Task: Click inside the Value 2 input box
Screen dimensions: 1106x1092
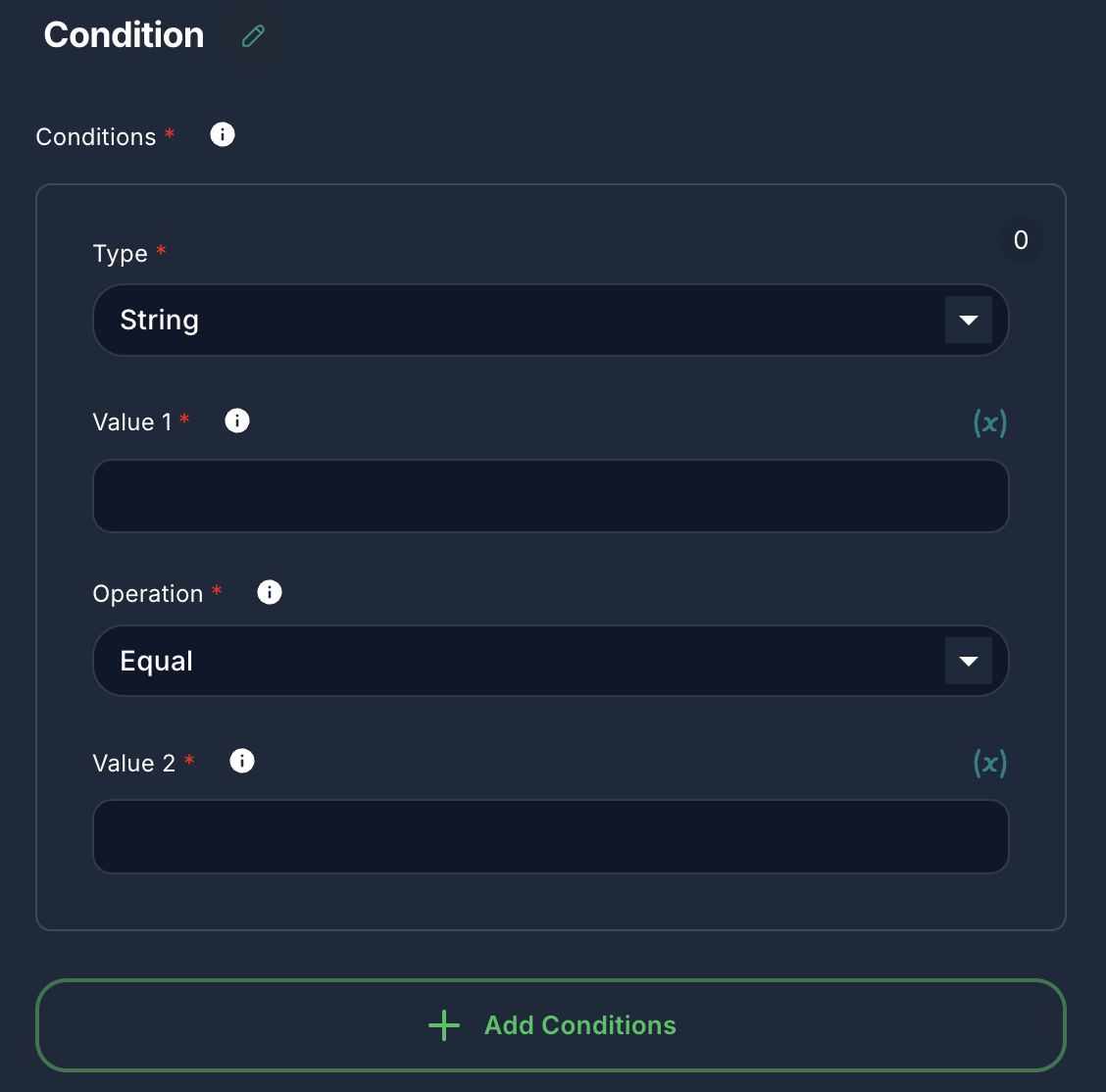Action: click(x=550, y=836)
